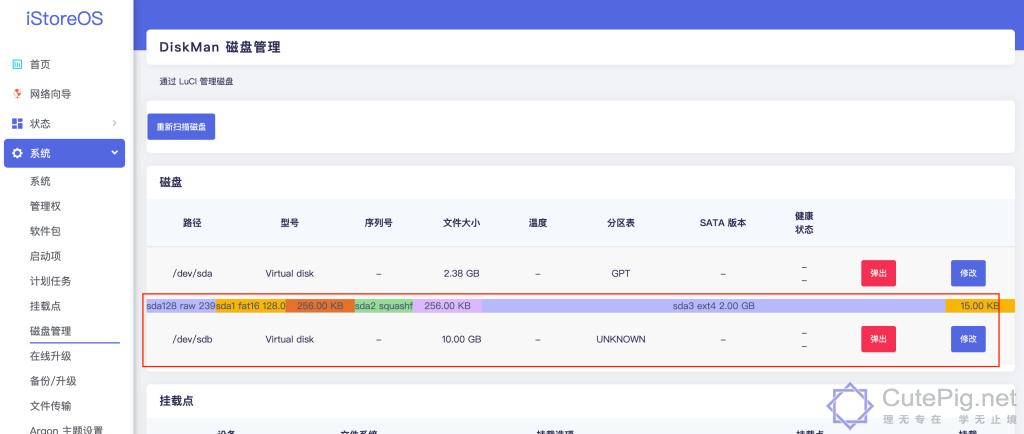Click the 10.00 GB size cell

(460, 339)
